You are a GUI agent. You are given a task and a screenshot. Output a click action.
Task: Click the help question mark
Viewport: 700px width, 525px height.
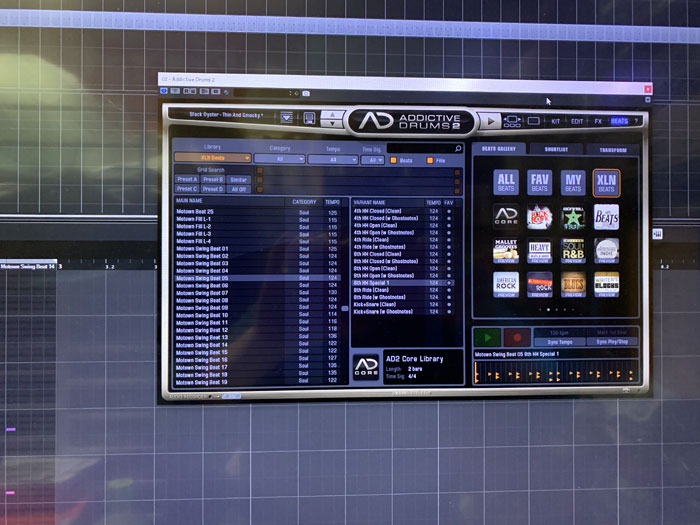pos(636,121)
